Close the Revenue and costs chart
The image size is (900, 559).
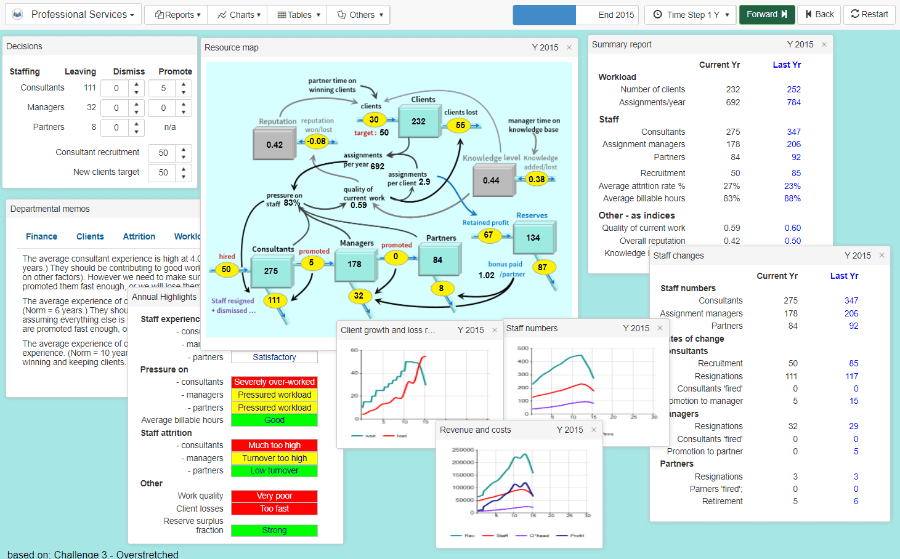593,430
